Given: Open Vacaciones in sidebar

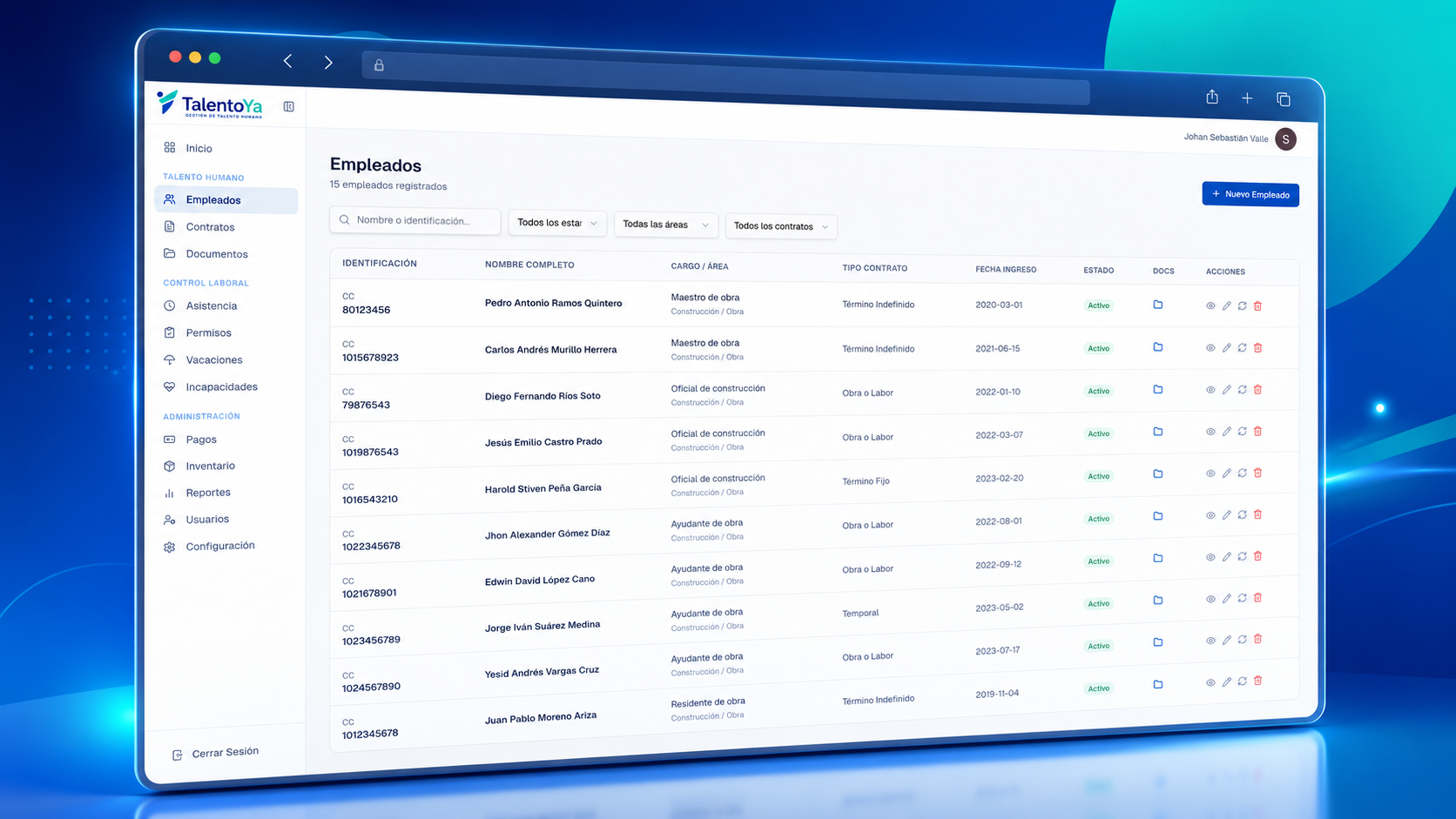Looking at the screenshot, I should pos(213,359).
